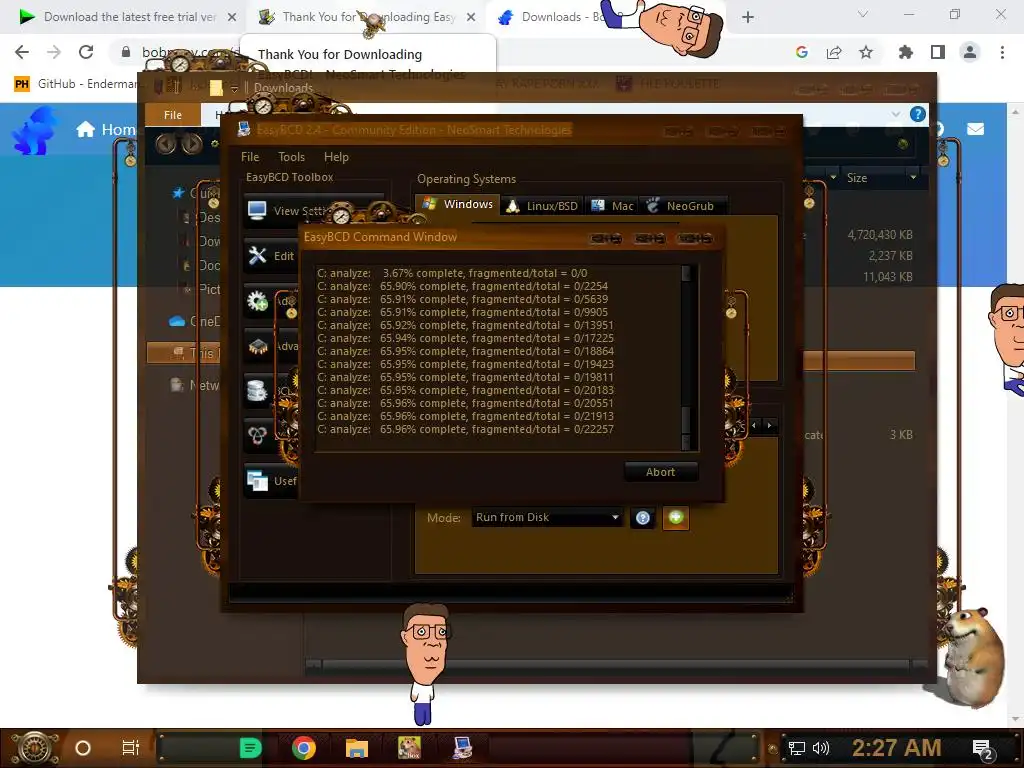Screen dimensions: 1024x768
Task: Open steampunk Start button
Action: pyautogui.click(x=34, y=748)
